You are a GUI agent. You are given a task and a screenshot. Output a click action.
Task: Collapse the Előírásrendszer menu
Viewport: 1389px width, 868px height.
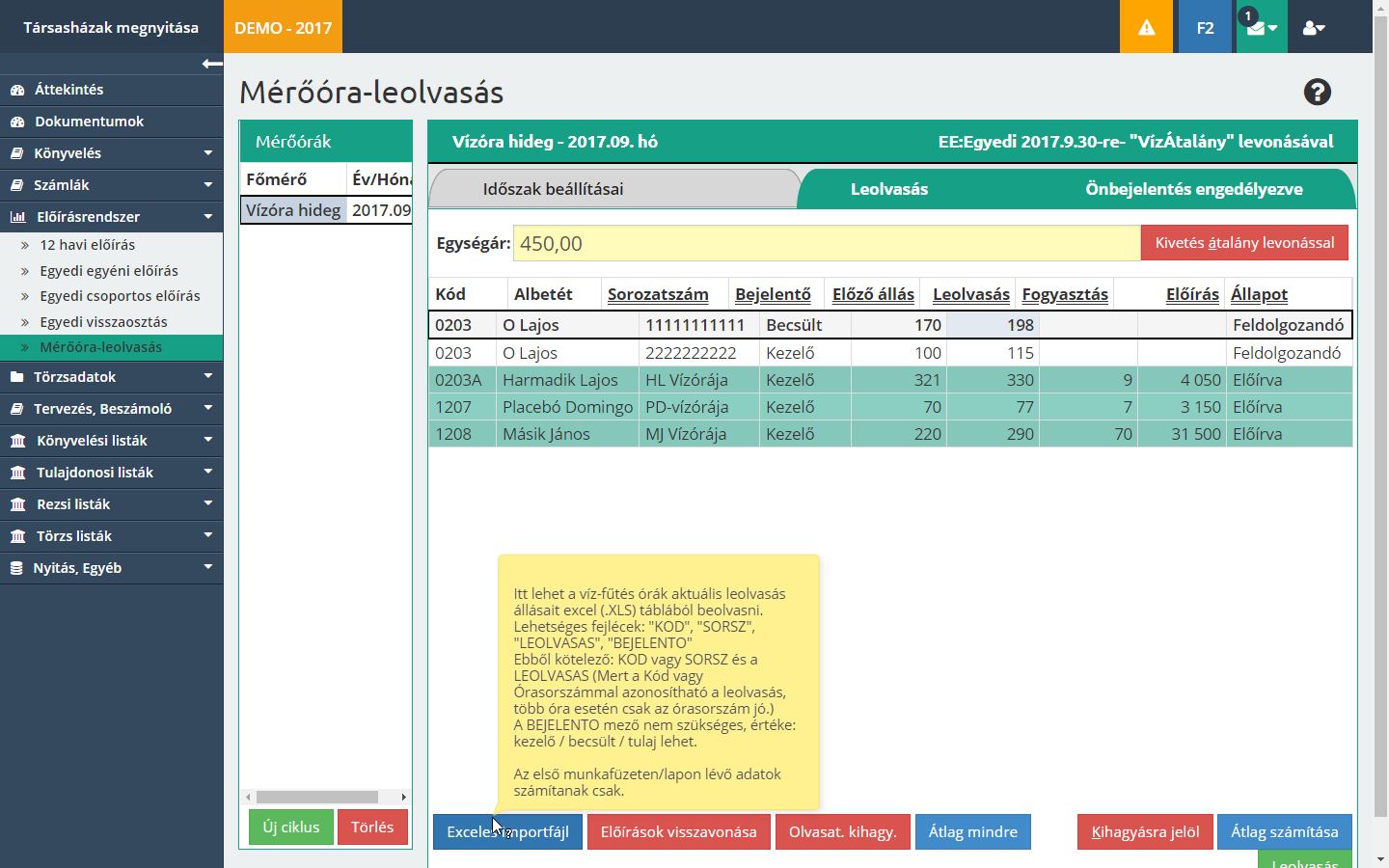(x=111, y=217)
